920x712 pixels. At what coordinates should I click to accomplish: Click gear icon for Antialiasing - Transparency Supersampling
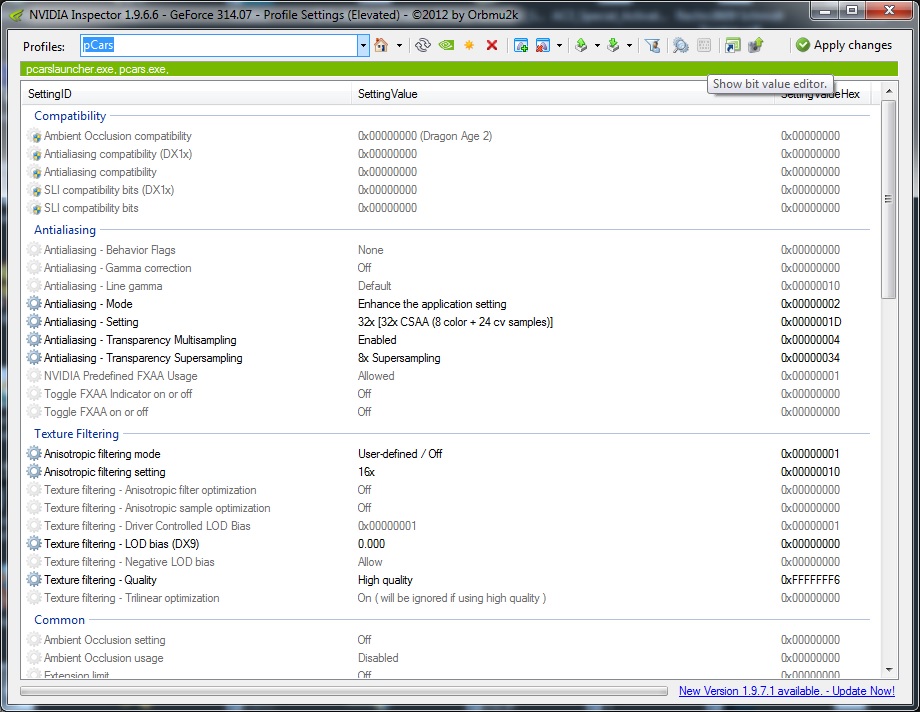(34, 357)
